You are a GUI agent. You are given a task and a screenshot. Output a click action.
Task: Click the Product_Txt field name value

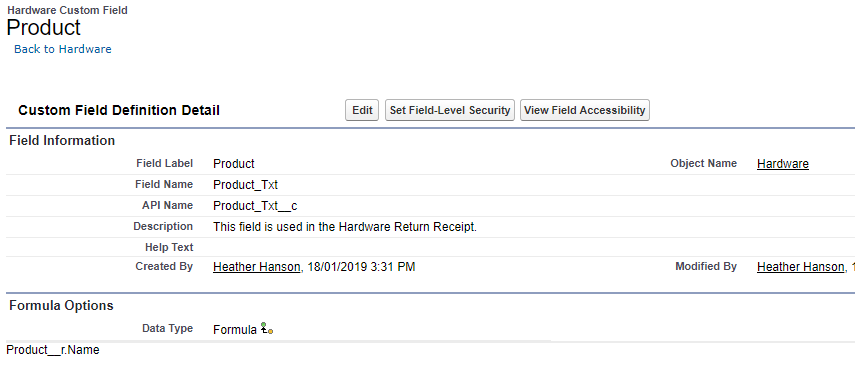coord(245,185)
